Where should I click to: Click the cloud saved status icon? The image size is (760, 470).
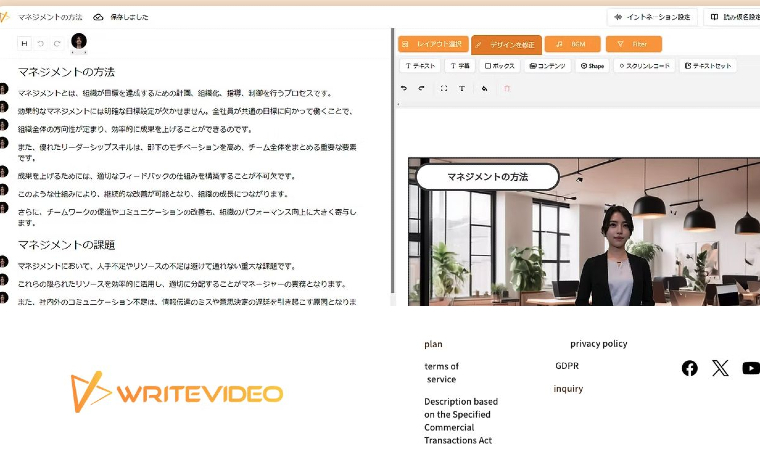click(x=98, y=17)
